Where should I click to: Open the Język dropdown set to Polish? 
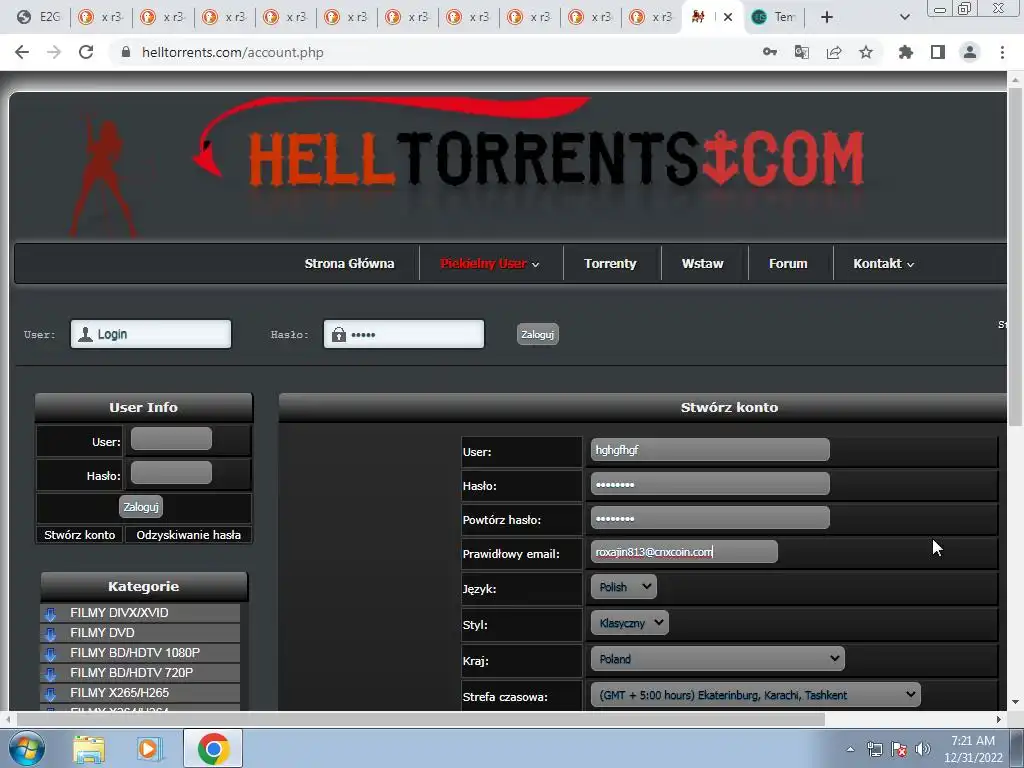coord(624,586)
